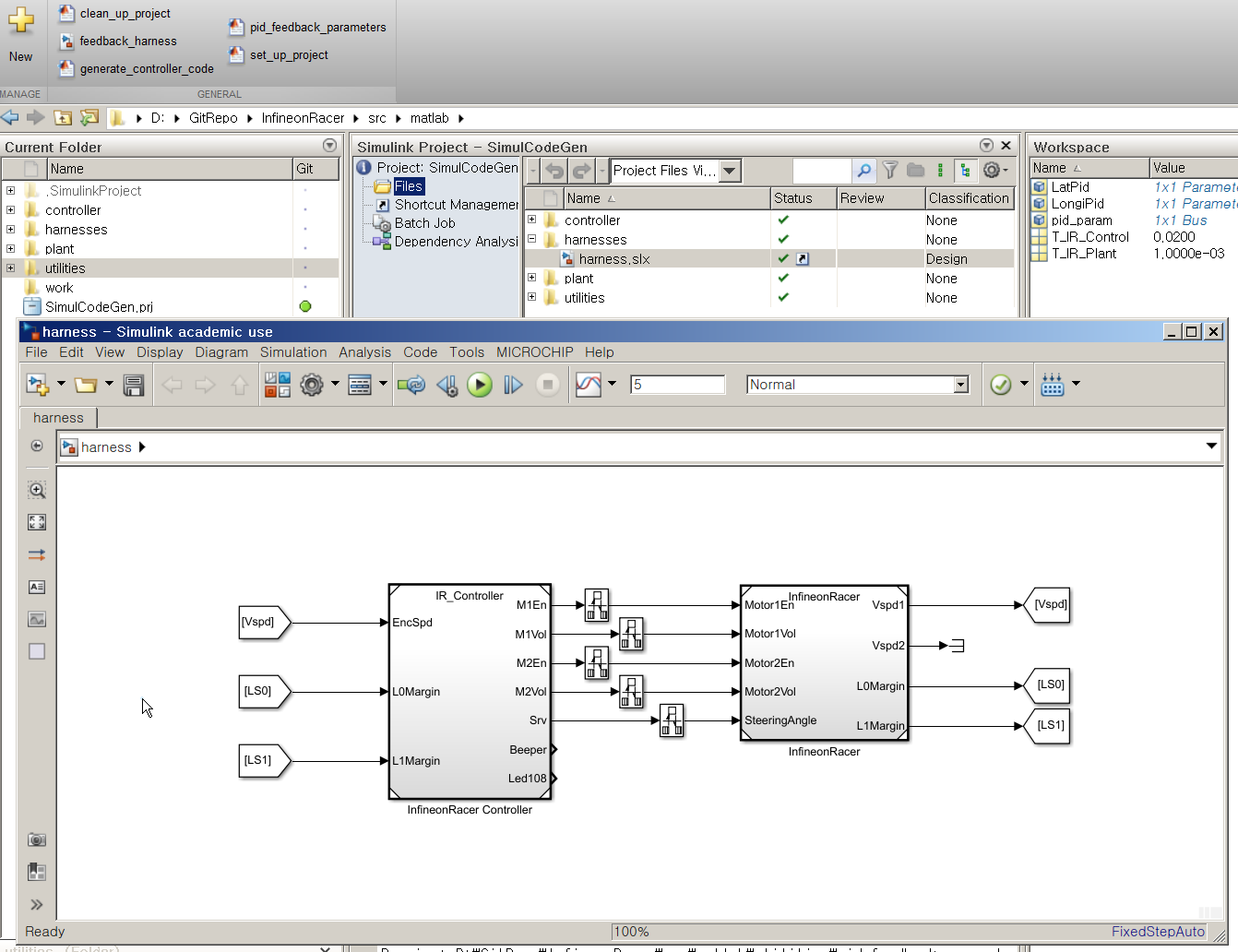Viewport: 1238px width, 952px height.
Task: Open the Simulation menu
Action: 293,352
